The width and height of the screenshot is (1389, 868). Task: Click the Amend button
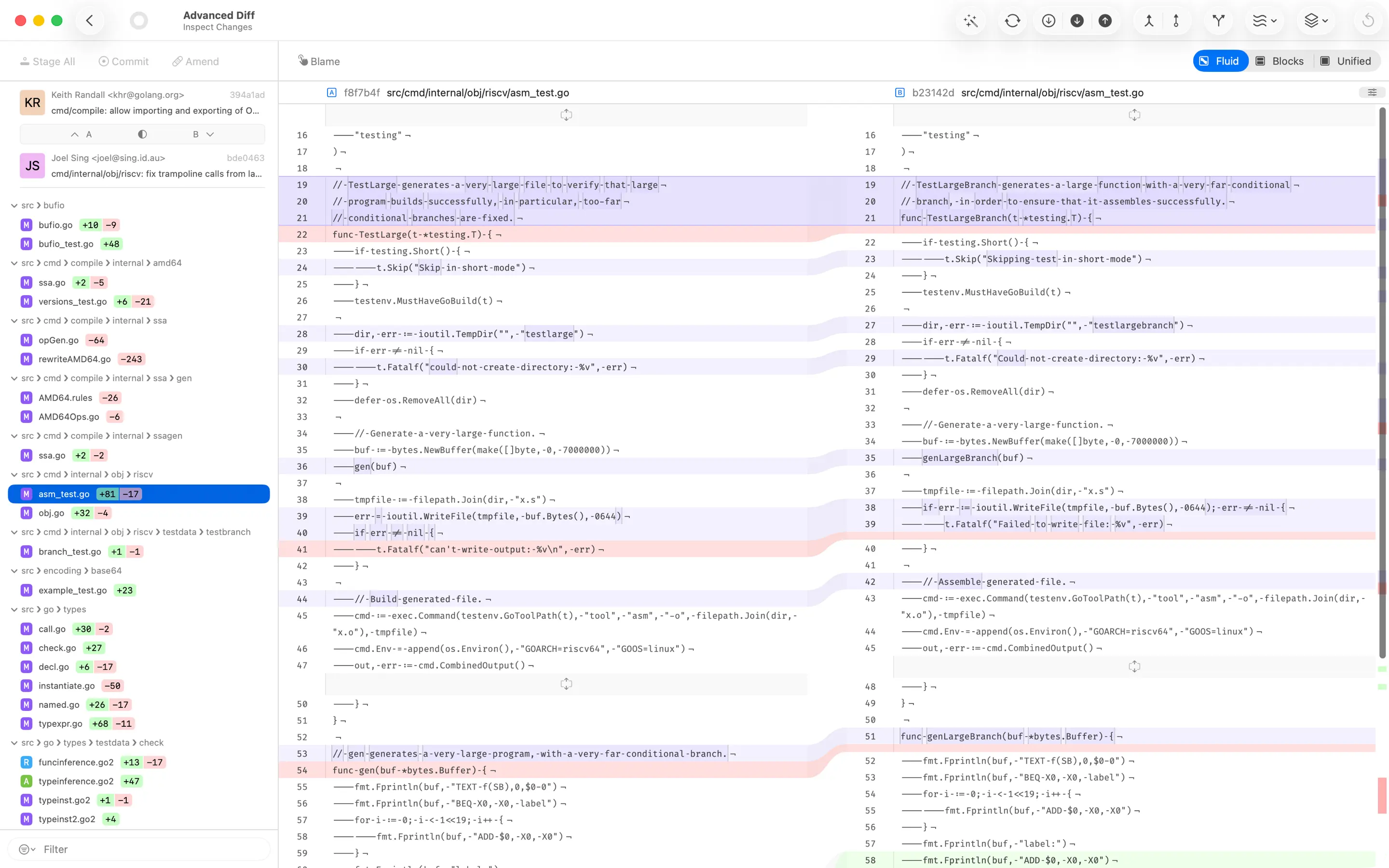196,61
